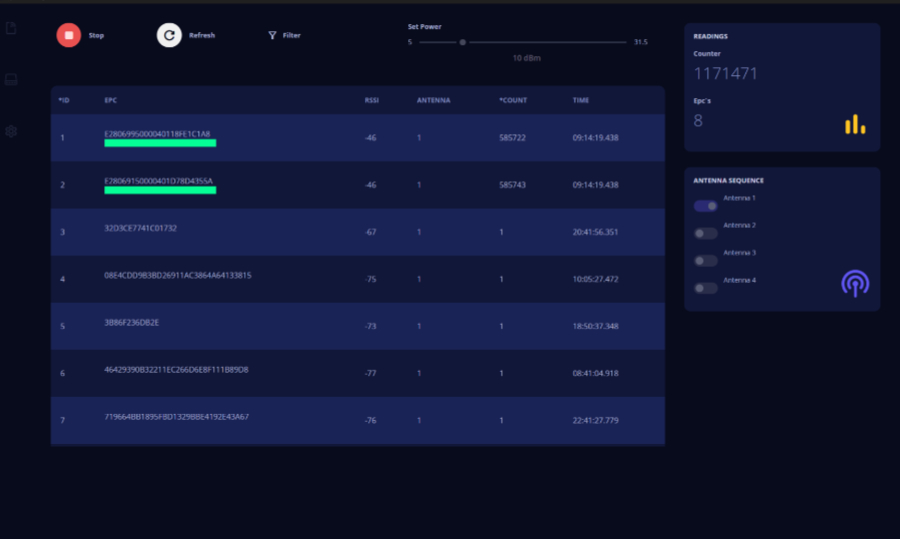This screenshot has height=539, width=900.
Task: Disable the Antenna 1 toggle
Action: 706,206
